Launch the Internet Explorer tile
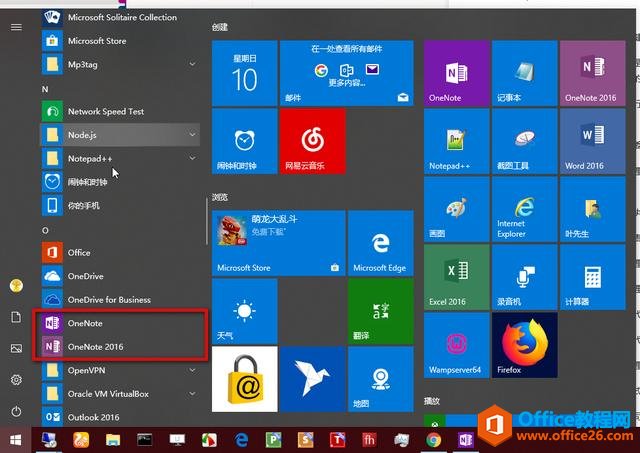This screenshot has width=640, height=453. tap(524, 209)
